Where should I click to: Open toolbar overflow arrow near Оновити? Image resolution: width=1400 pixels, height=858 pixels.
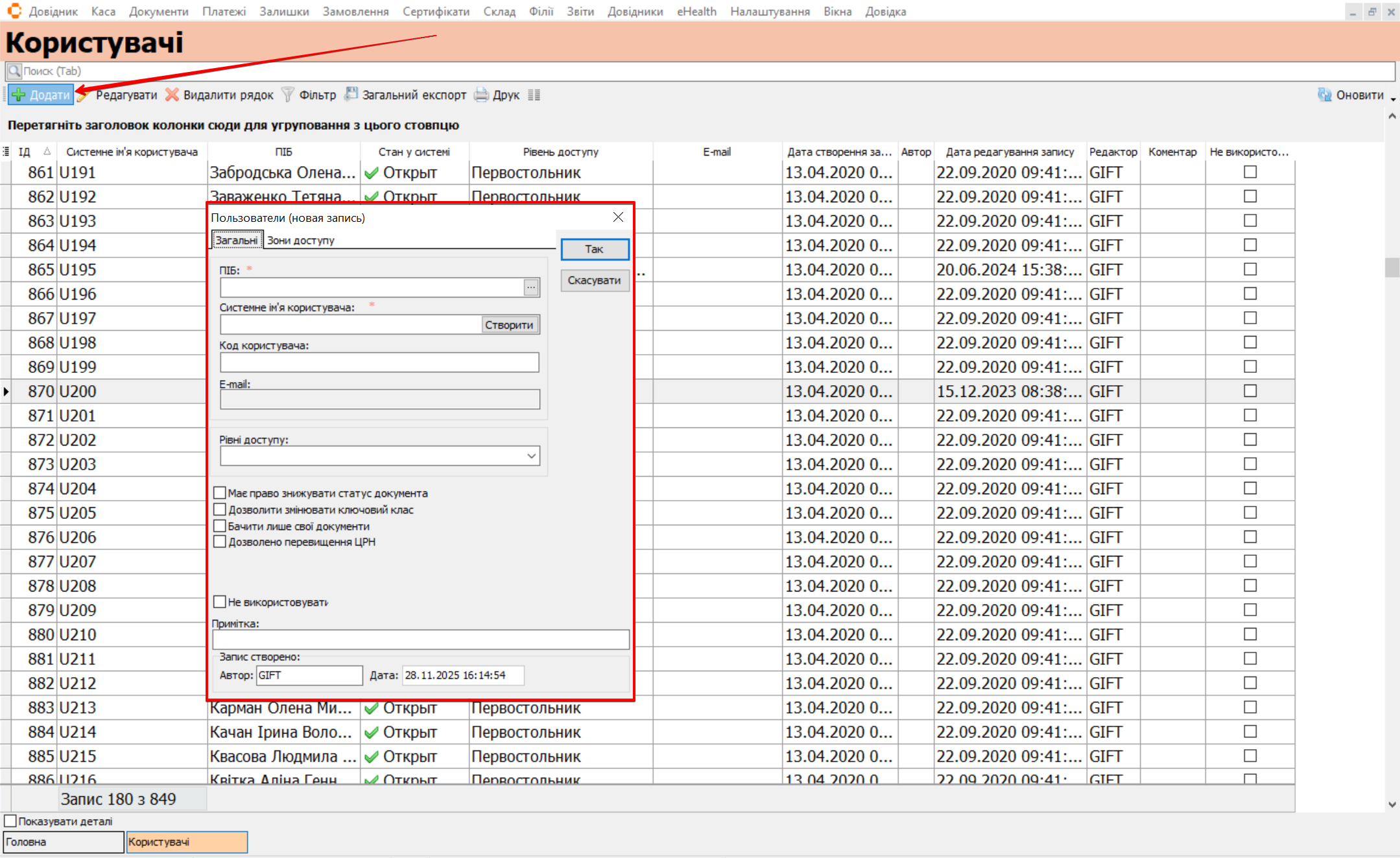[x=1393, y=99]
